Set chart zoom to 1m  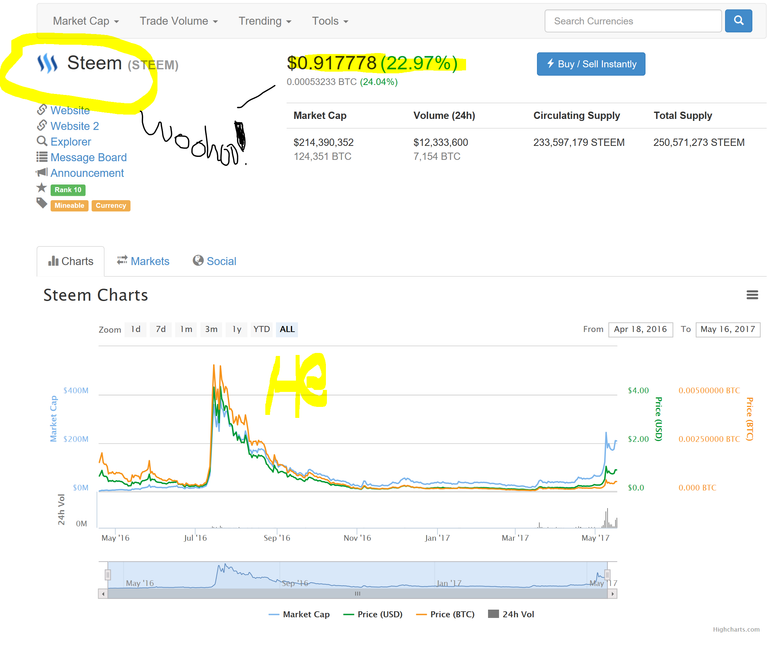point(186,329)
